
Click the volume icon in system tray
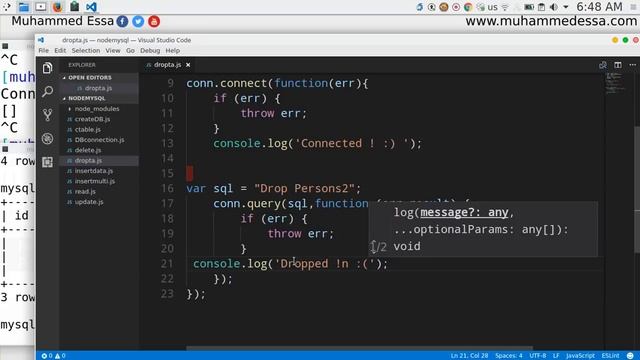click(x=553, y=7)
